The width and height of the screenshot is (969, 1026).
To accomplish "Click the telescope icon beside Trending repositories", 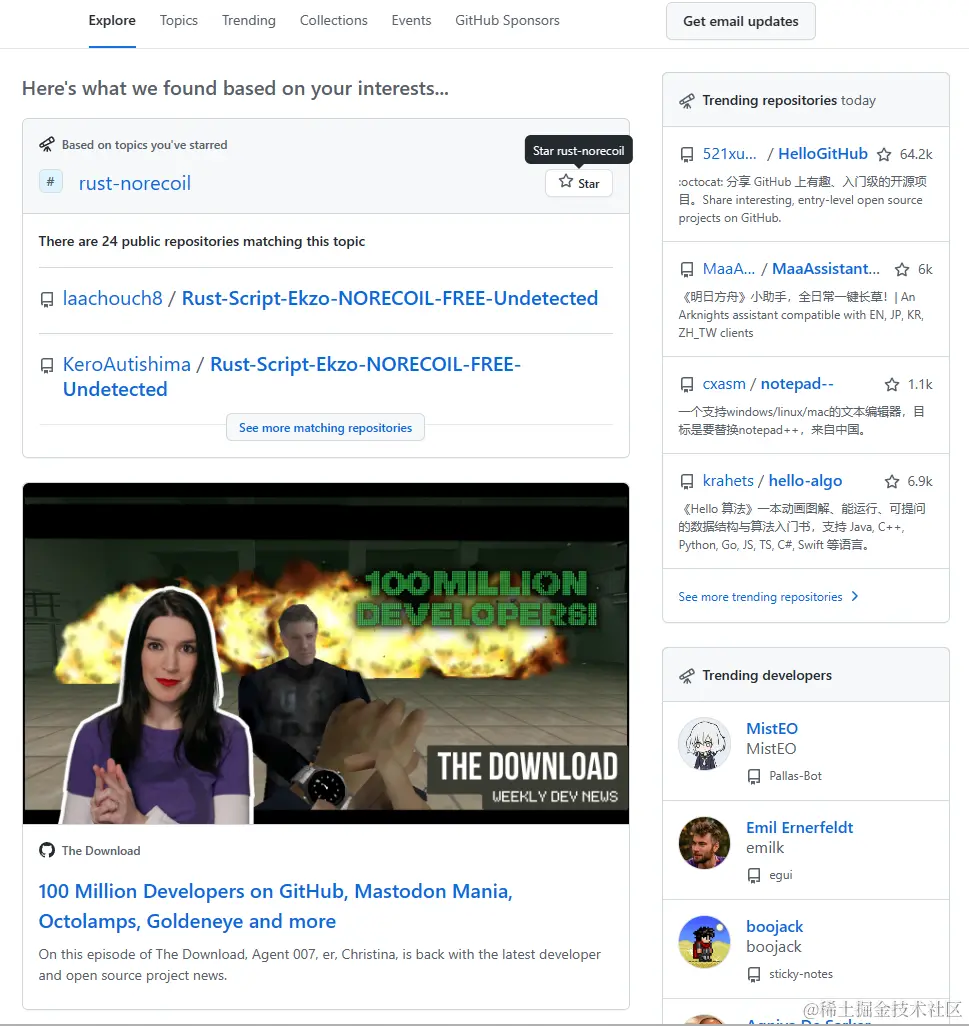I will click(x=687, y=101).
